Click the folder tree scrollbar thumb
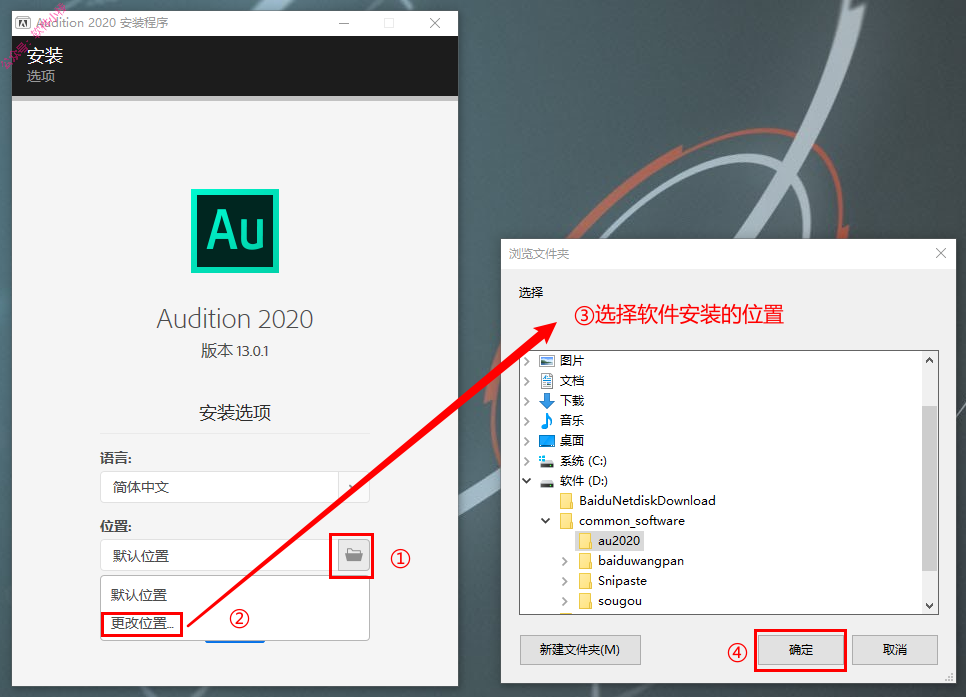 pyautogui.click(x=930, y=488)
